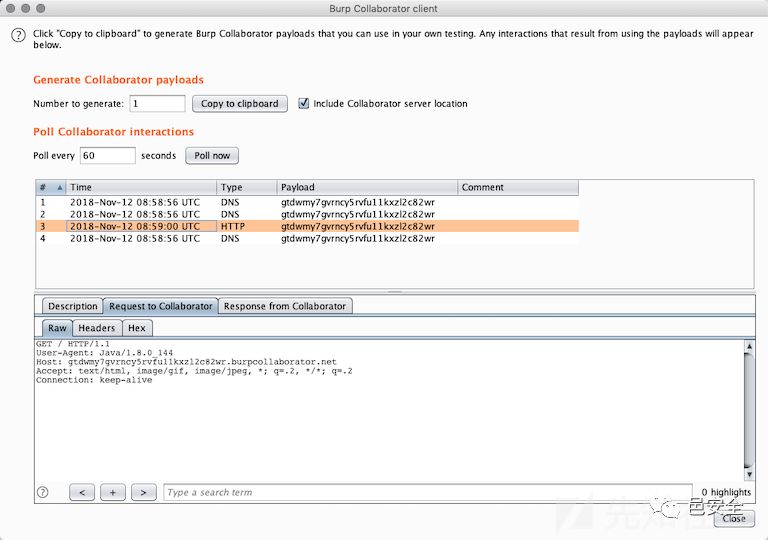Click the 'GET / HTTP/1.1' request line

73,344
